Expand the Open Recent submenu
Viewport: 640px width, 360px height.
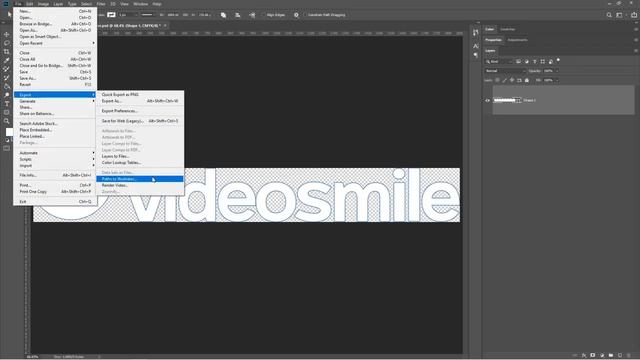tap(55, 43)
